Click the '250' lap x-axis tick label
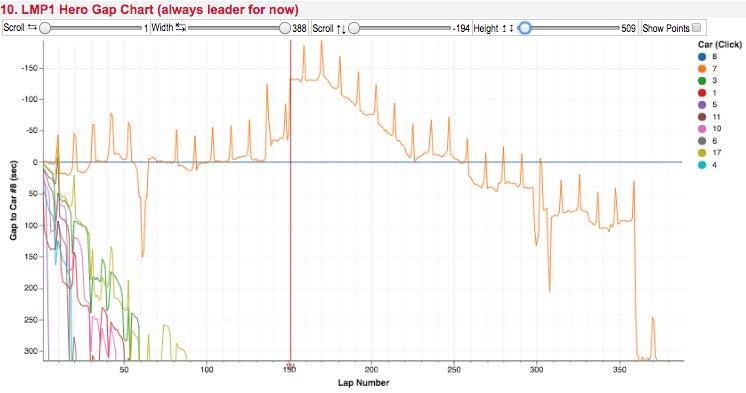This screenshot has height=393, width=746. click(x=454, y=370)
